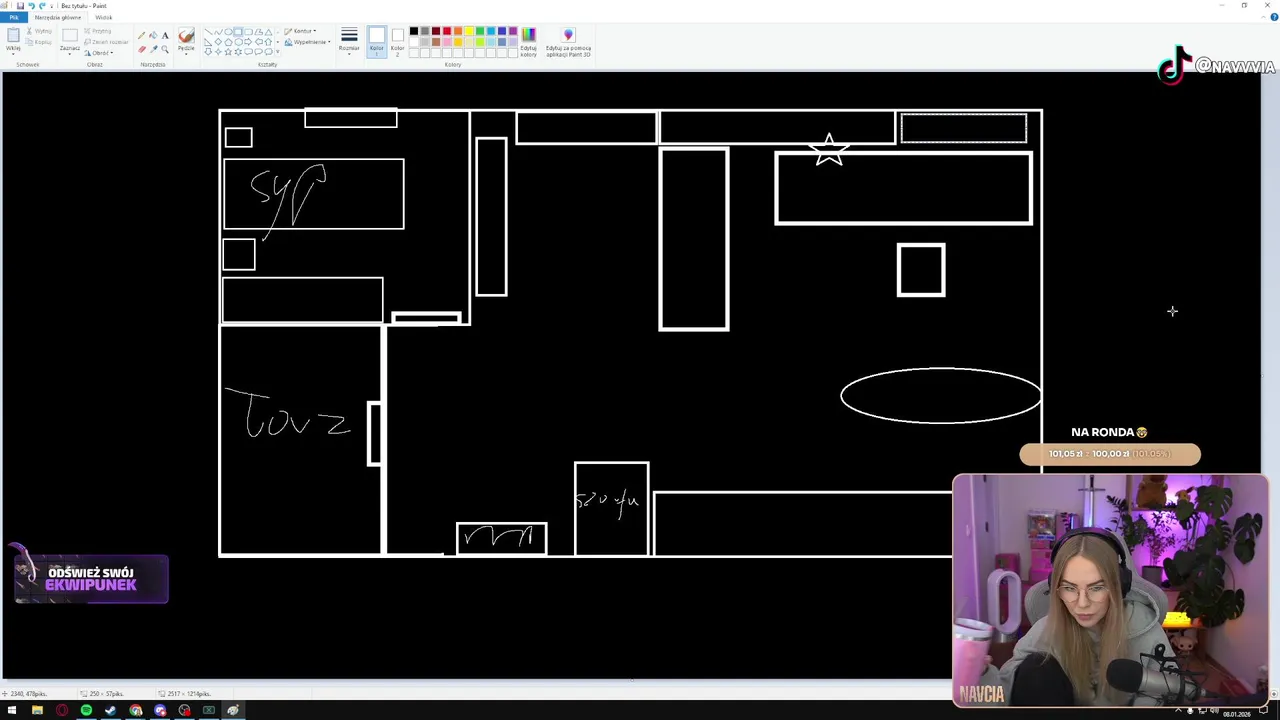This screenshot has height=720, width=1280.
Task: Select the Eraser tool
Action: pyautogui.click(x=141, y=49)
